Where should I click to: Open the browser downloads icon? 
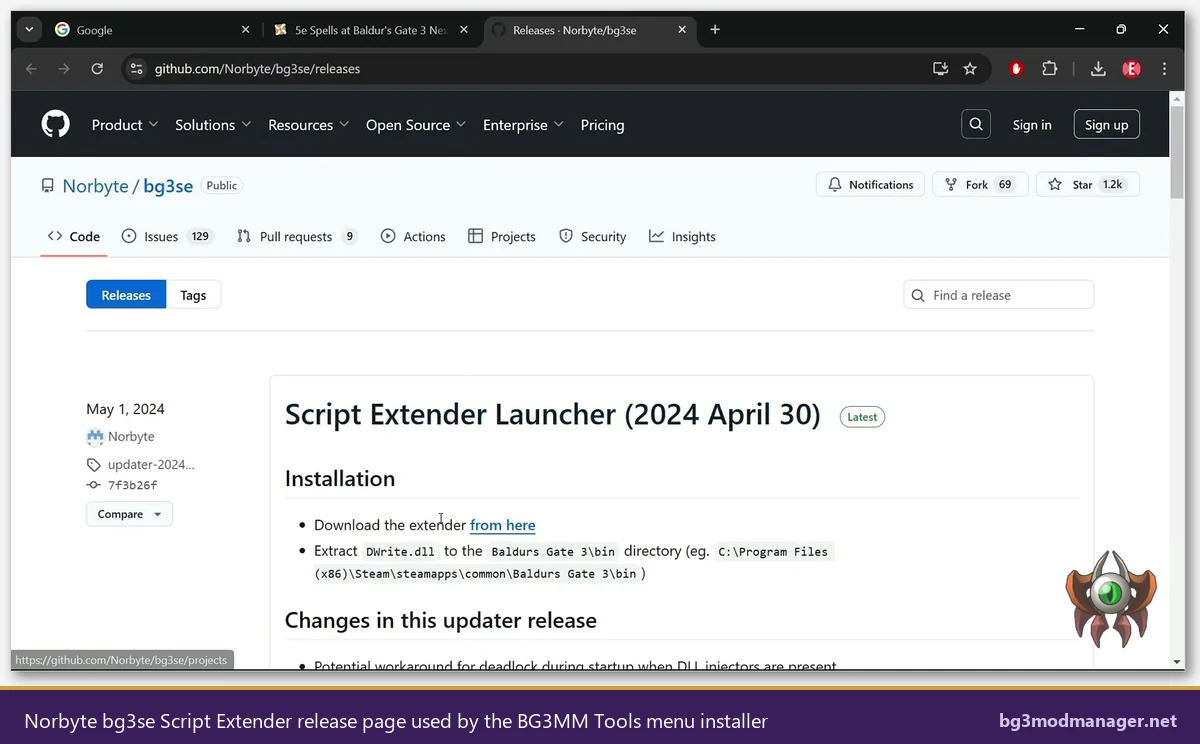(1098, 69)
